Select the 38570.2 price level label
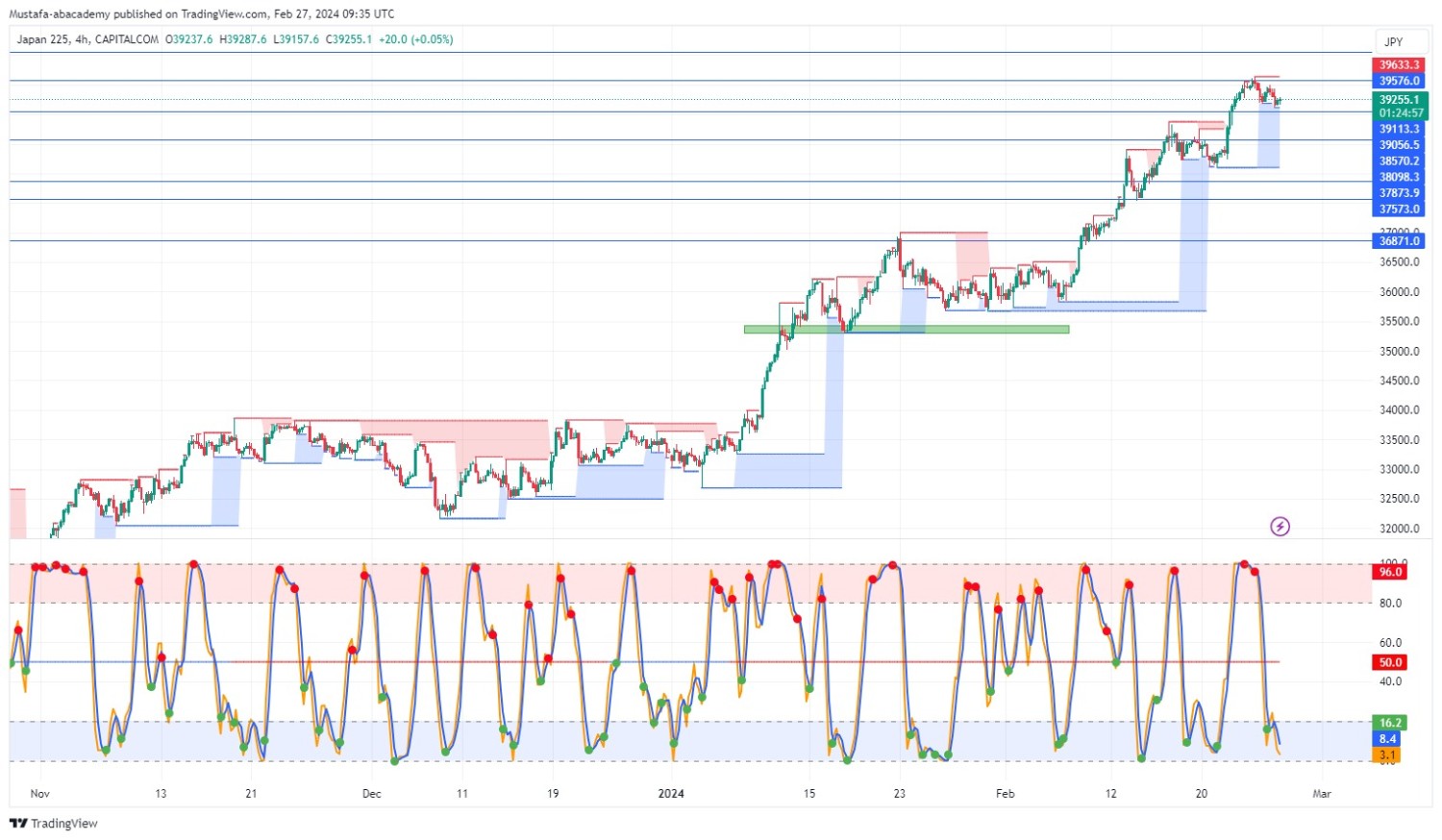 1399,161
